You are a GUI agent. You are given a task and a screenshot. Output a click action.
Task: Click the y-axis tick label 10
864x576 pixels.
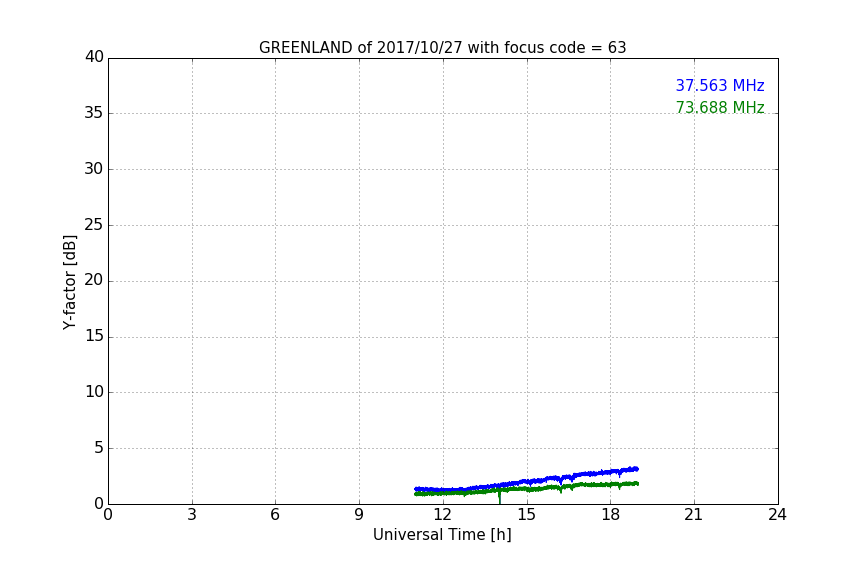(x=94, y=392)
